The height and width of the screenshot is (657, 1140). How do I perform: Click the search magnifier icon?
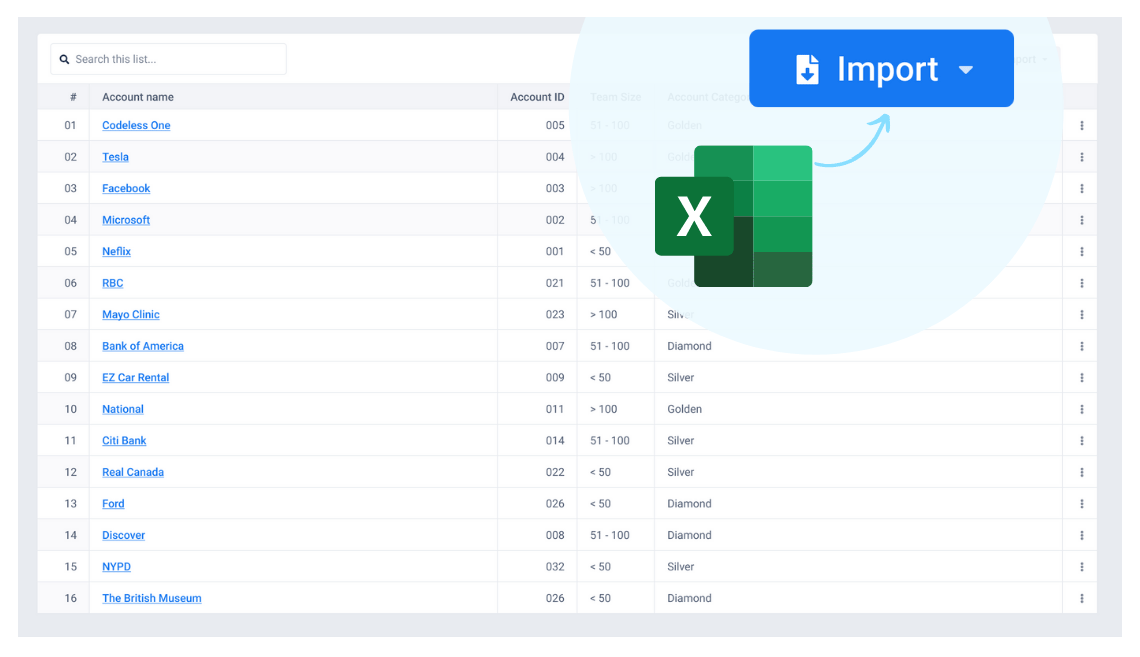[x=65, y=60]
